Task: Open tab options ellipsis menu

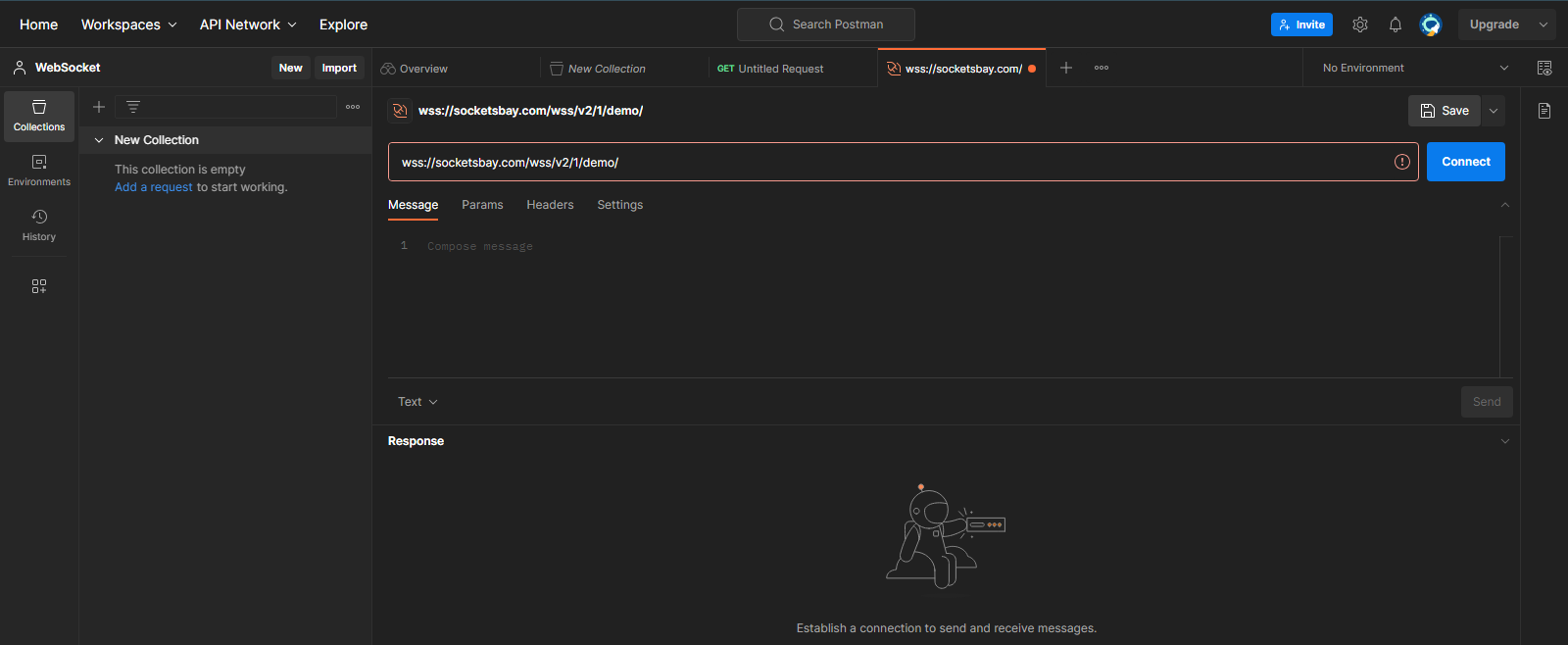Action: click(x=1102, y=68)
